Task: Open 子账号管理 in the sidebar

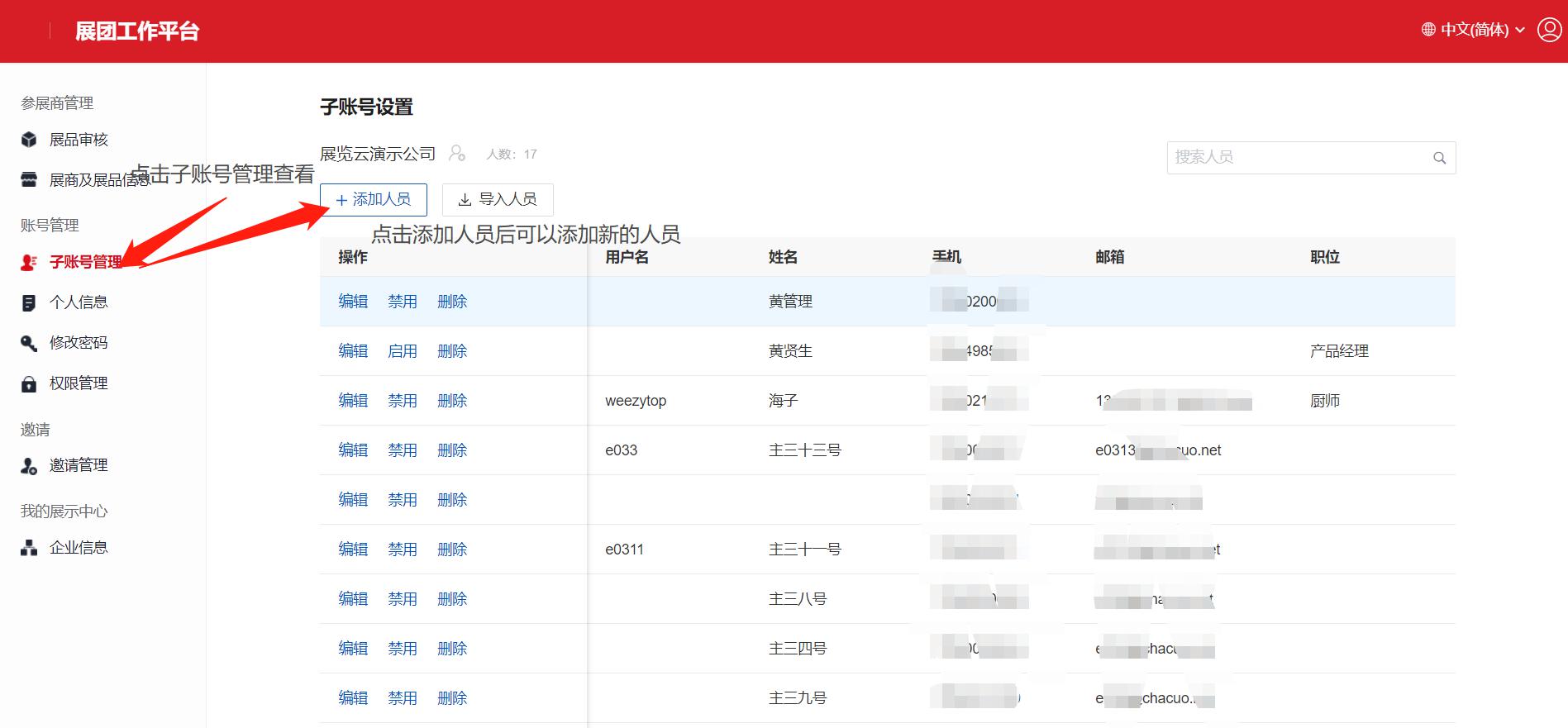Action: [x=85, y=262]
